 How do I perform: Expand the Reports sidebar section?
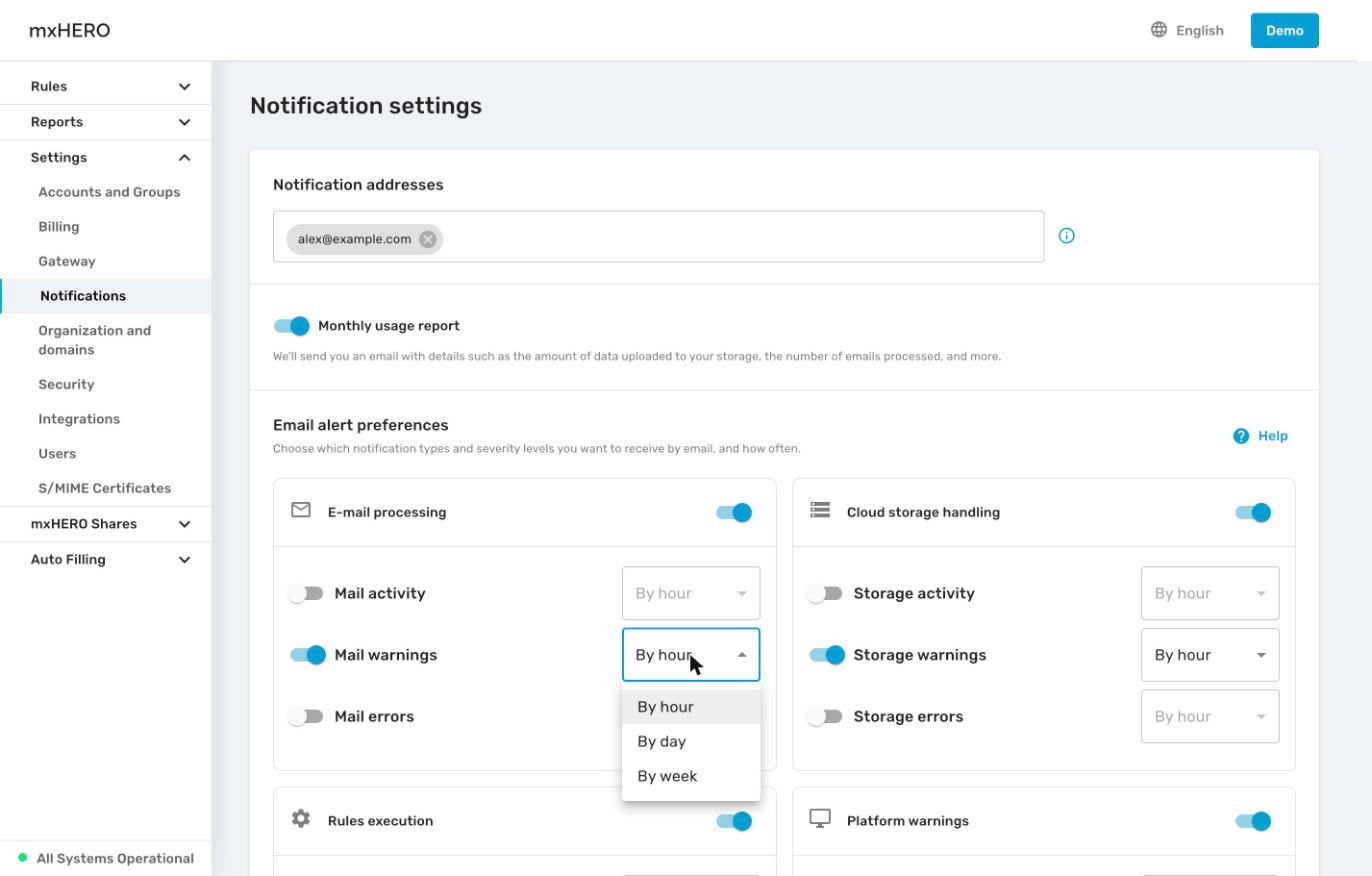click(105, 122)
